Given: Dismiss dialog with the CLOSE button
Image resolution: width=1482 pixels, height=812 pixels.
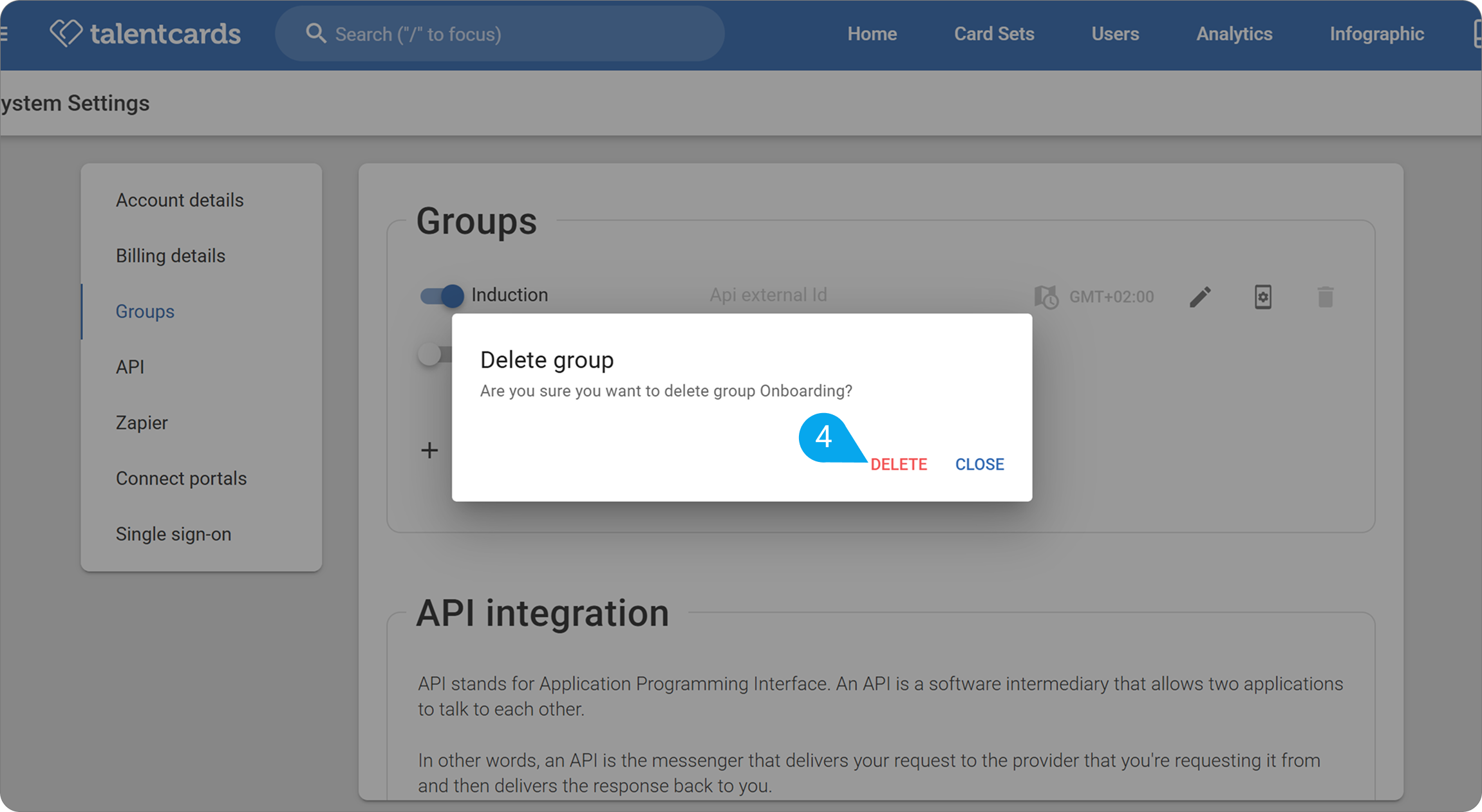Looking at the screenshot, I should tap(979, 464).
